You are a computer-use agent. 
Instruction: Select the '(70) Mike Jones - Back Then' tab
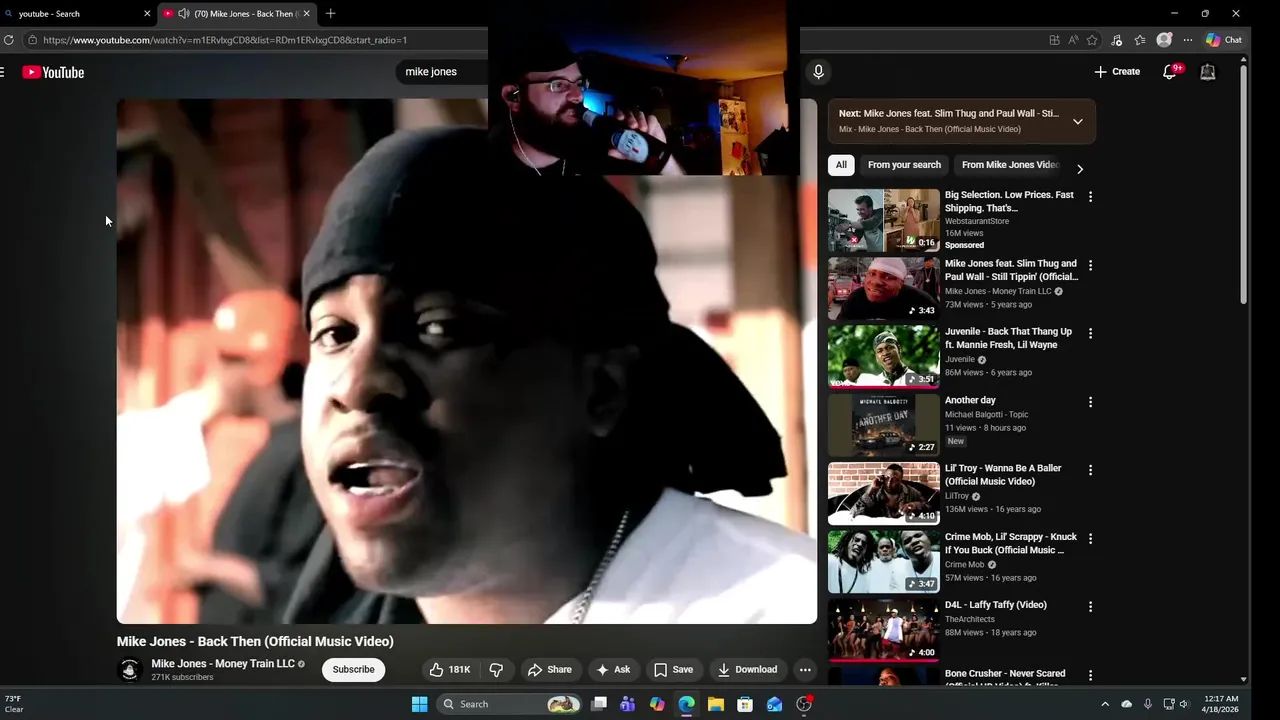240,13
